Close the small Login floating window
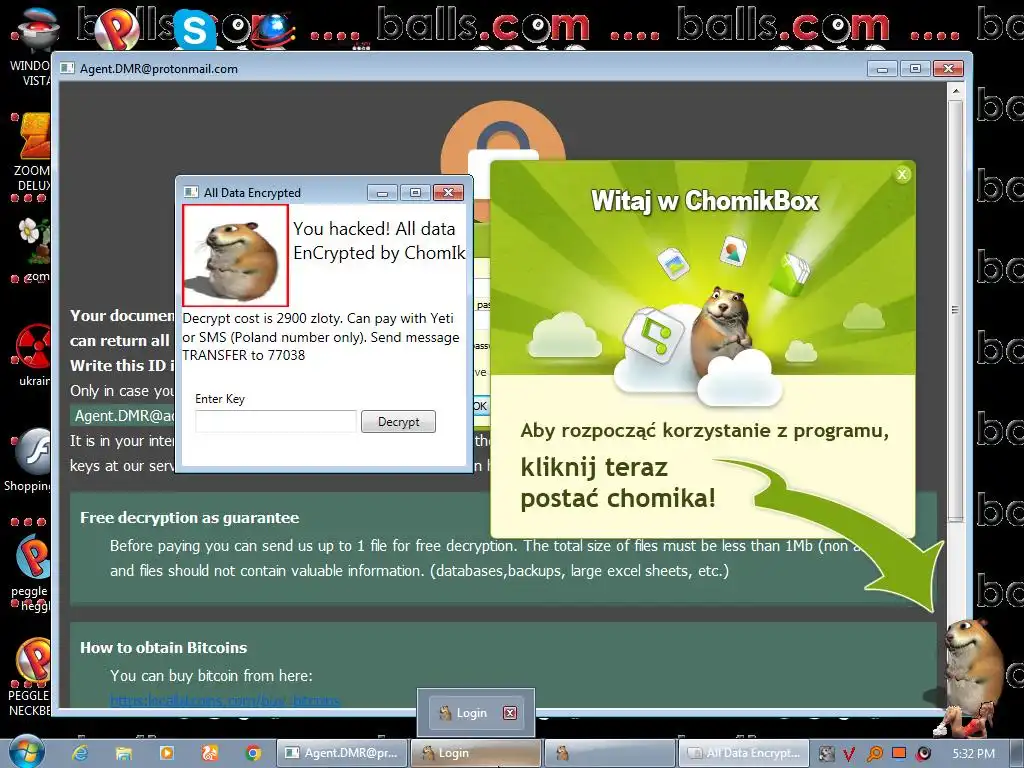This screenshot has height=768, width=1024. (510, 712)
